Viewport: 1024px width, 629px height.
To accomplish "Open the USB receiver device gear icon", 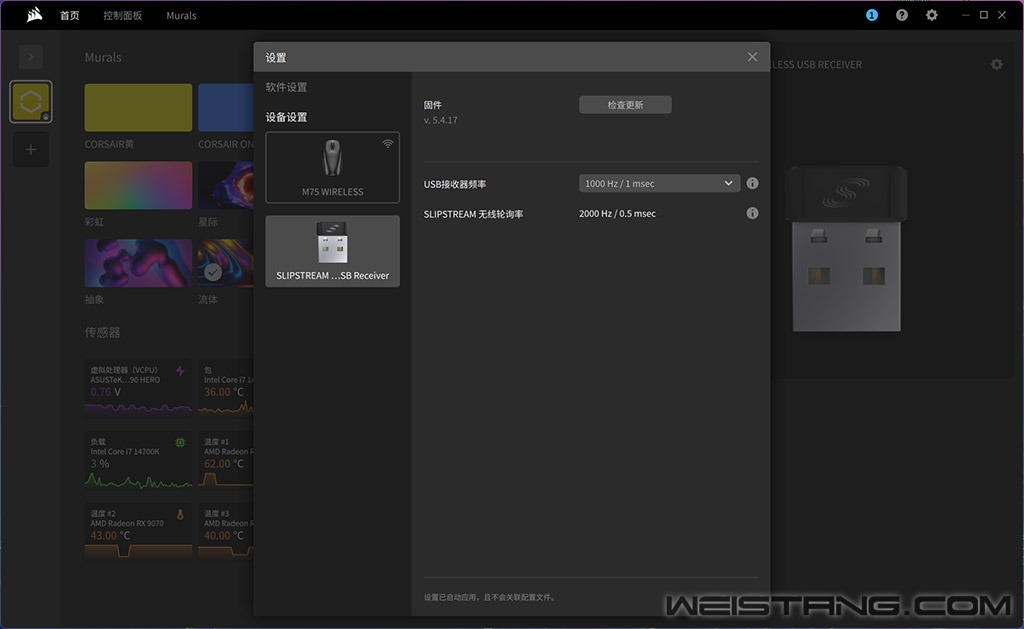I will [x=997, y=64].
